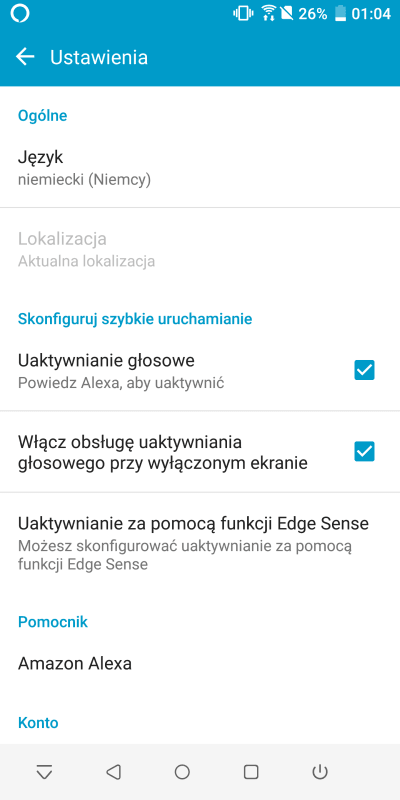Tap the no-SIM card status icon
Screen dimensions: 400x800
pos(287,14)
